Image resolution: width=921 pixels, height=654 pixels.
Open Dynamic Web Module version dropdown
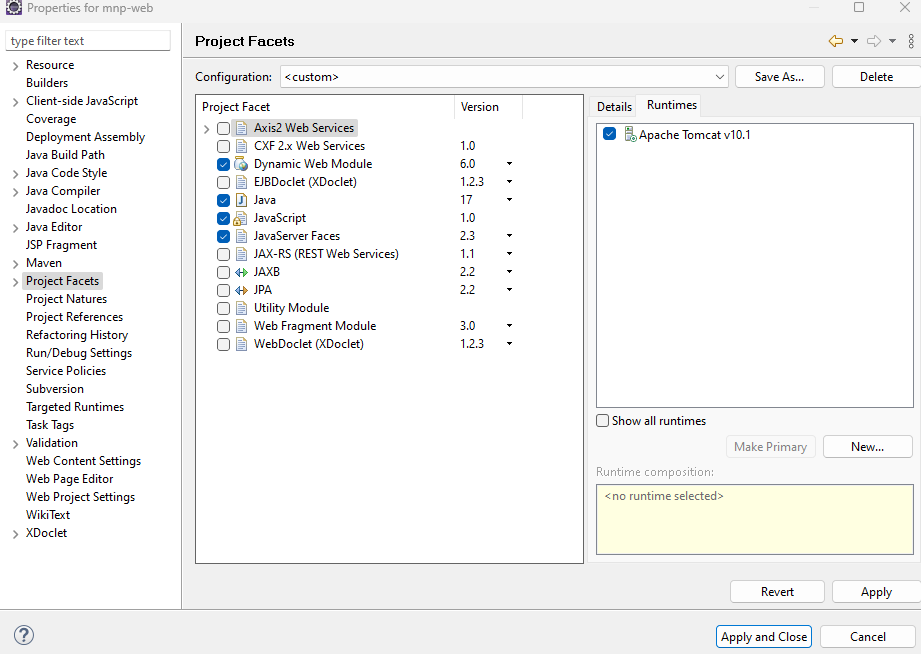[509, 164]
